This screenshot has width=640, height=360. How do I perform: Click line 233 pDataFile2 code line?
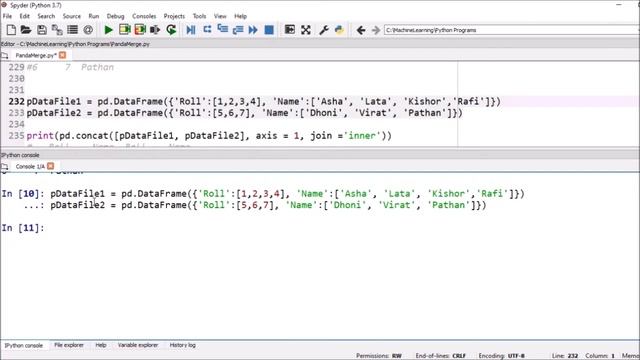coord(244,113)
